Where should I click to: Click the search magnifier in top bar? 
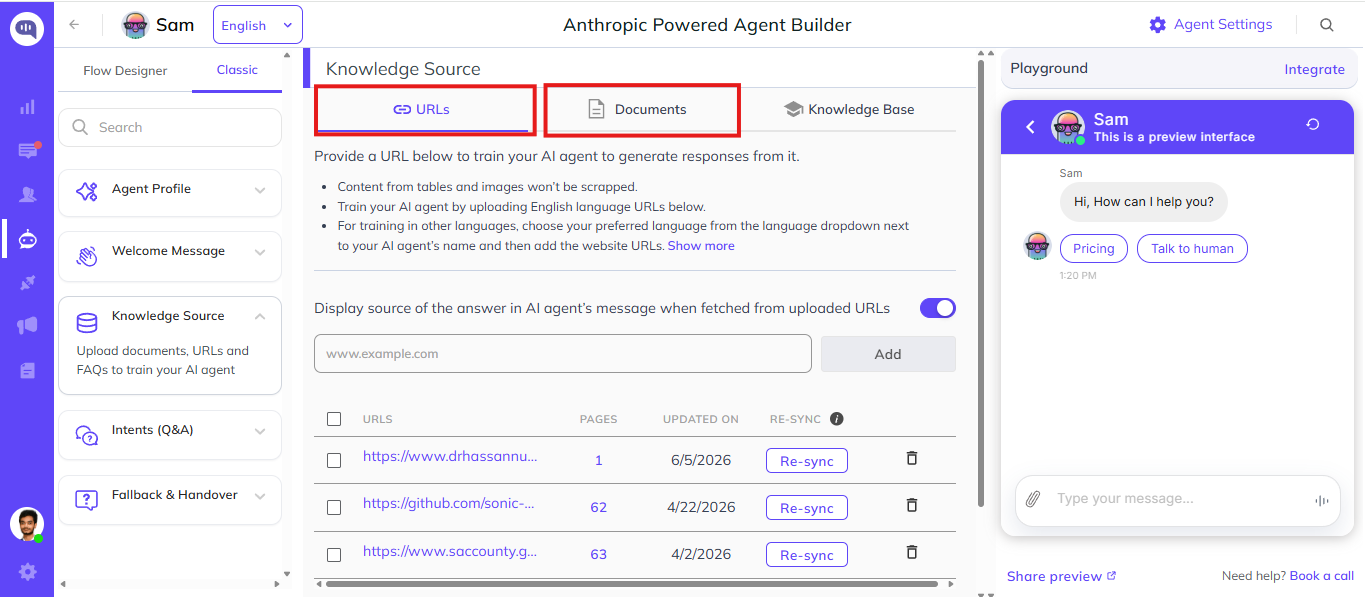coord(1327,25)
